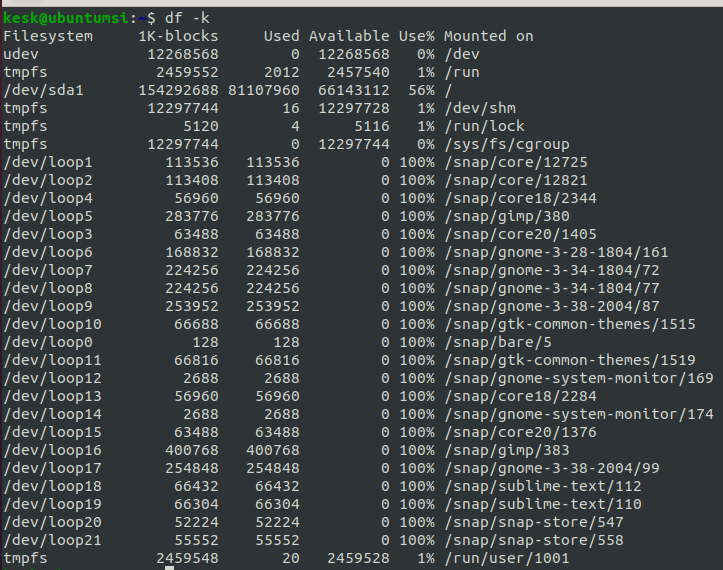This screenshot has height=570, width=723.
Task: Click the '/snap/gtk-common-themes/1519' mount point
Action: (x=570, y=360)
